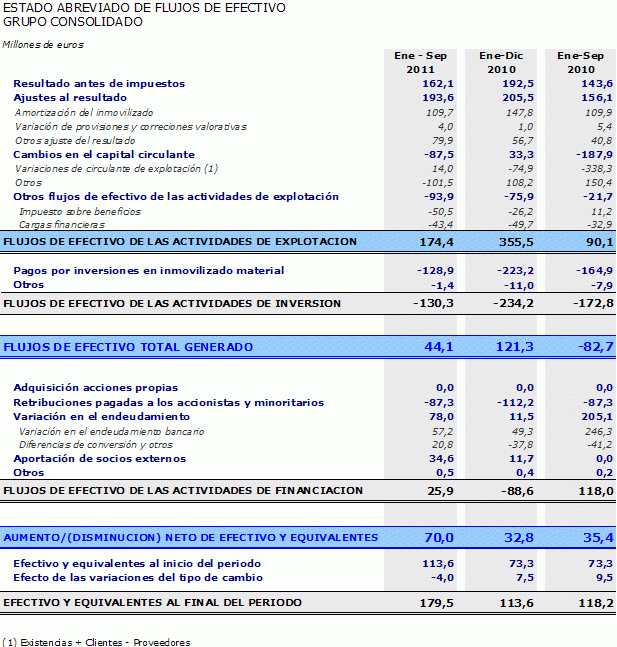Click 'Pagos por inversiones en inmovilizado material'
This screenshot has height=647, width=617.
click(148, 270)
